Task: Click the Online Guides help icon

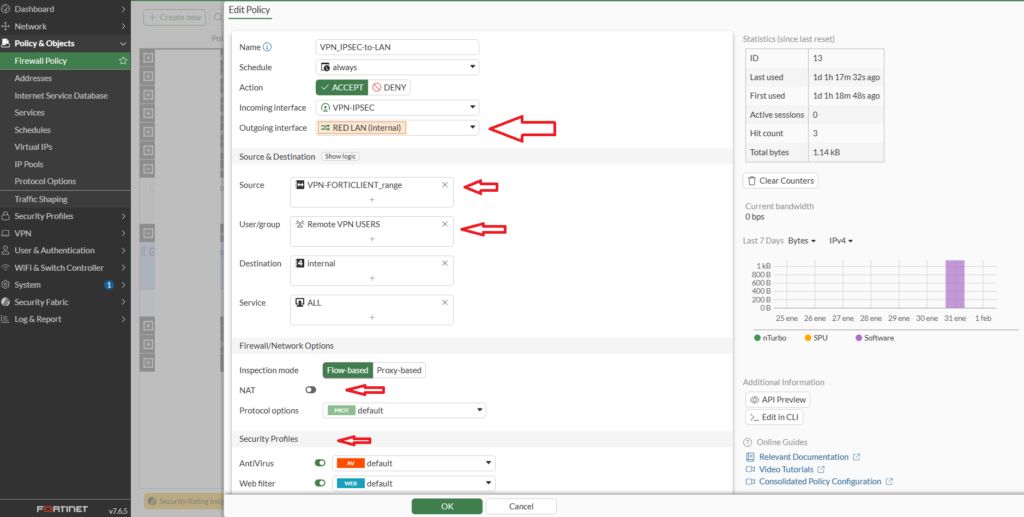Action: 748,443
